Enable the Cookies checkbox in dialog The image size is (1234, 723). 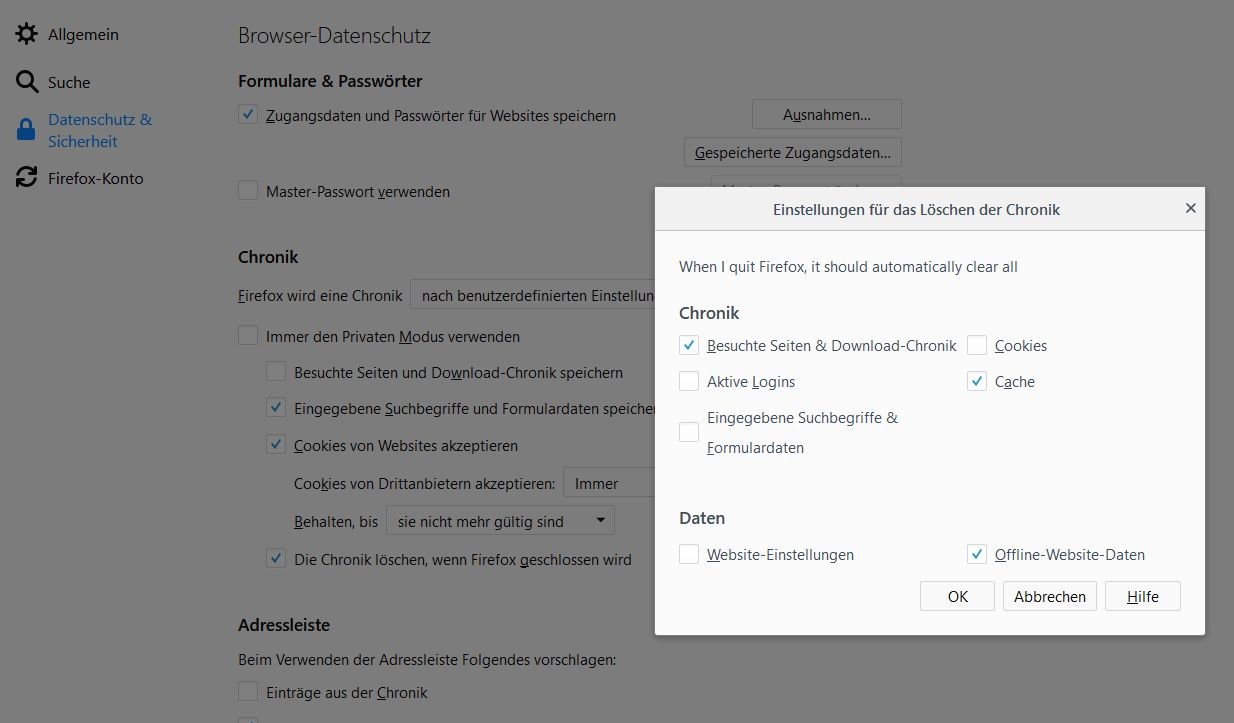point(977,345)
